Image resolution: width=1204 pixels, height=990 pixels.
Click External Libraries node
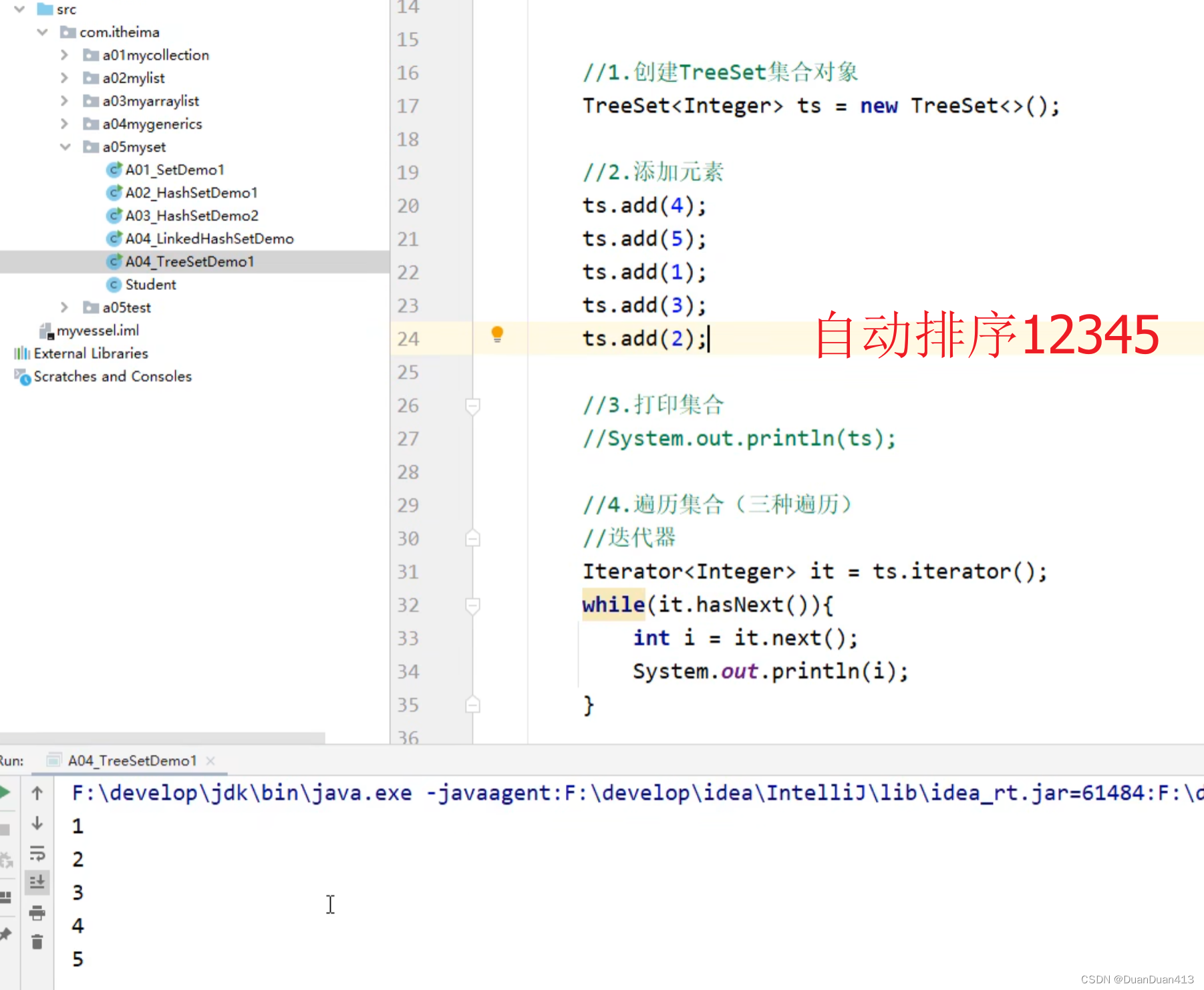[x=91, y=353]
